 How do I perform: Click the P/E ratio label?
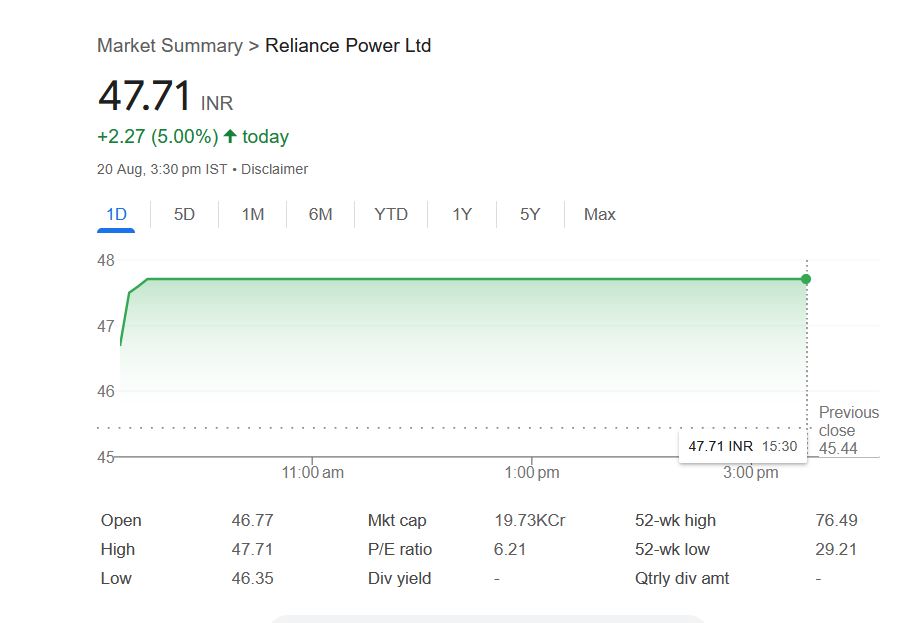[400, 549]
